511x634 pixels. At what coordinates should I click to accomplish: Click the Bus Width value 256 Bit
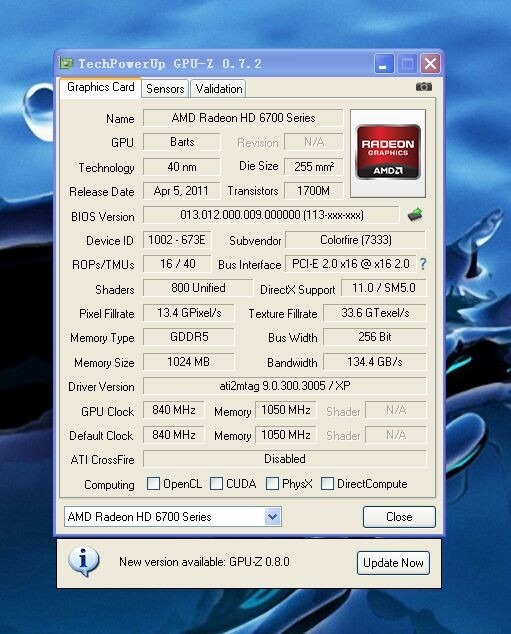(x=375, y=337)
